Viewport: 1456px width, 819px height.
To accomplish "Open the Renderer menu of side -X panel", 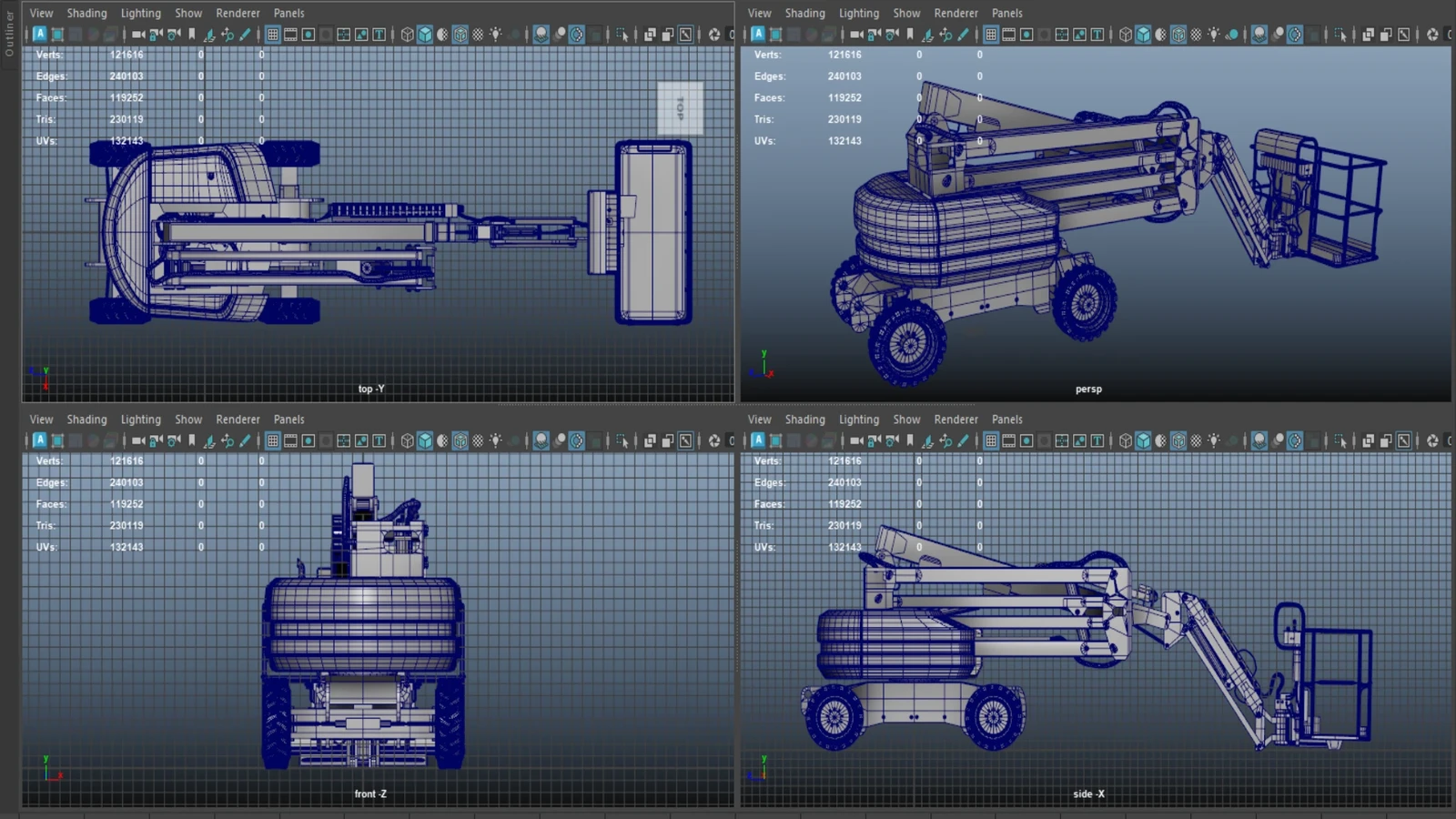I will [956, 420].
